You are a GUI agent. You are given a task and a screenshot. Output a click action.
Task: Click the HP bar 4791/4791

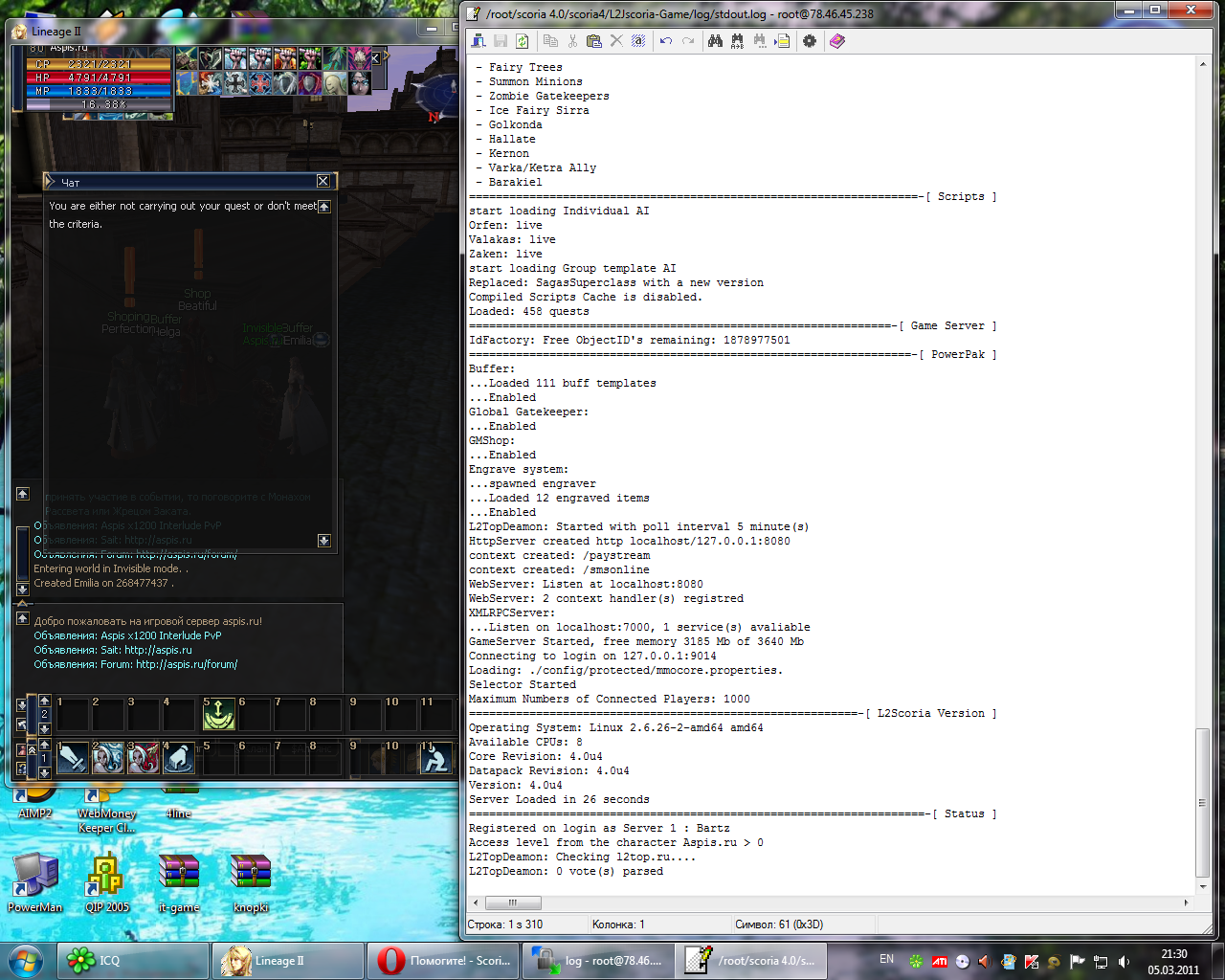(x=100, y=78)
